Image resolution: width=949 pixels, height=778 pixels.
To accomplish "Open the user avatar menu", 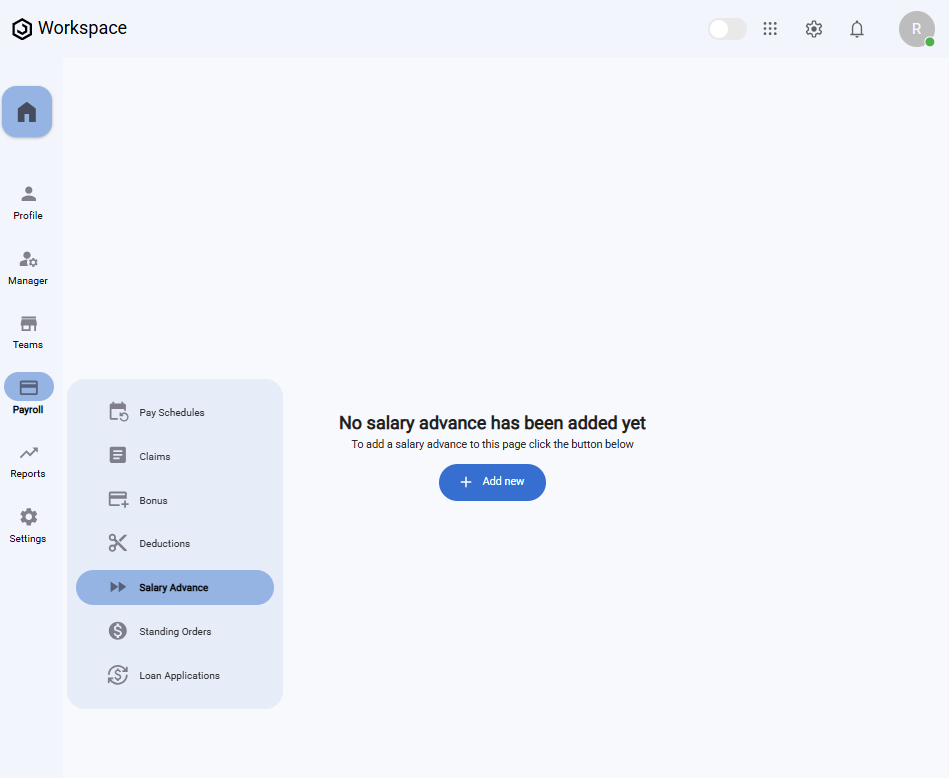I will click(916, 29).
